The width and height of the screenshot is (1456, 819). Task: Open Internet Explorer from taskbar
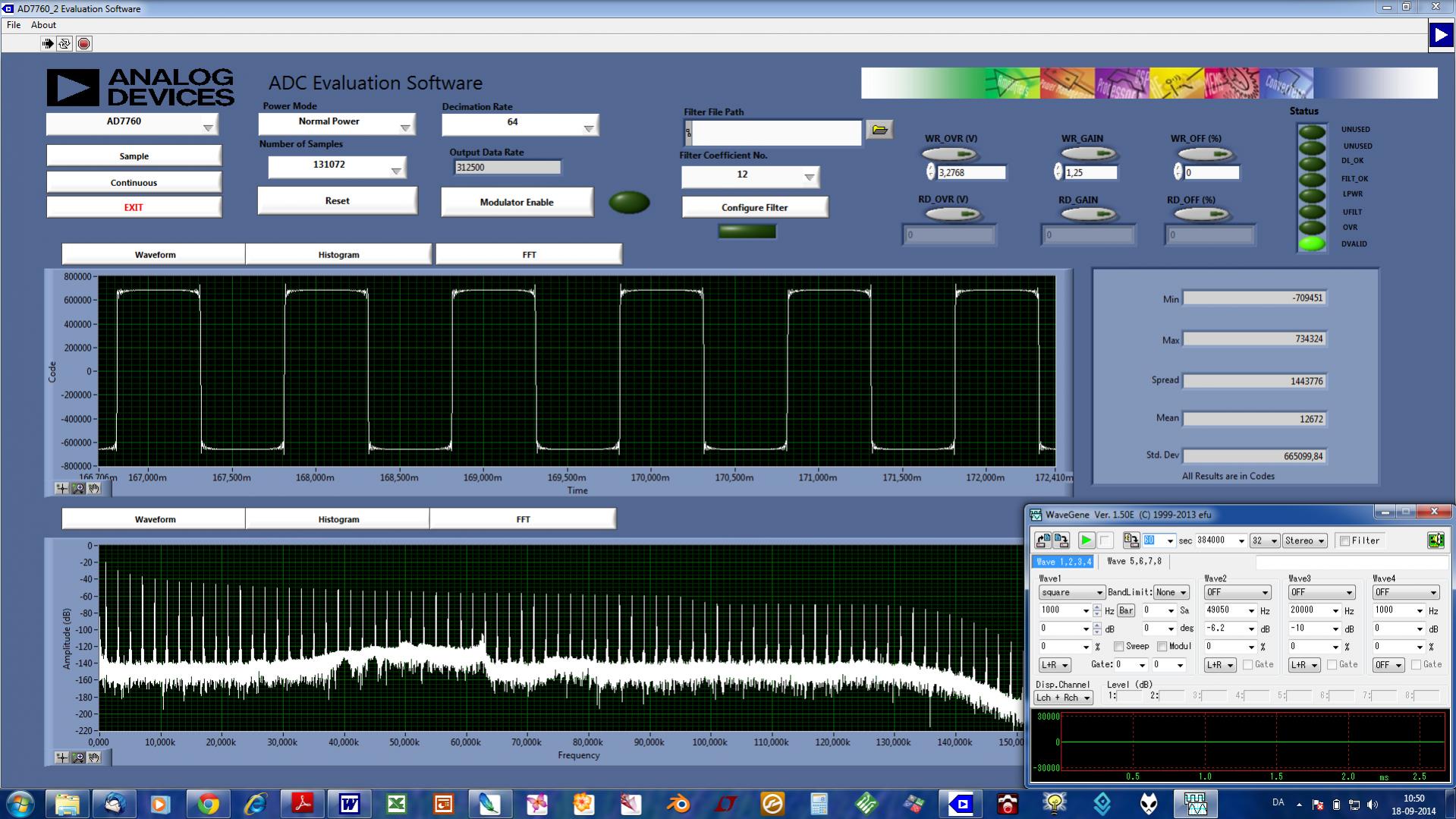point(255,803)
